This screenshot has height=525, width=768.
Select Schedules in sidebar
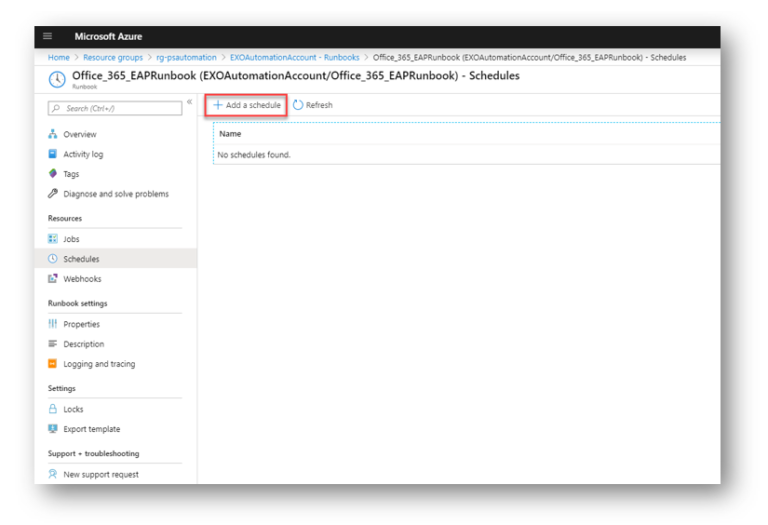click(x=115, y=259)
